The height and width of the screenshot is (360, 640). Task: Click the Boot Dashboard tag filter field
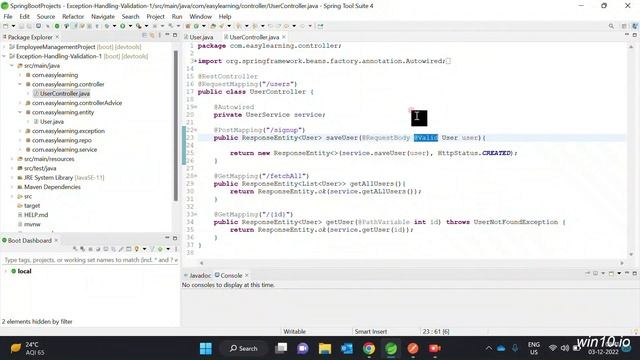coord(90,260)
